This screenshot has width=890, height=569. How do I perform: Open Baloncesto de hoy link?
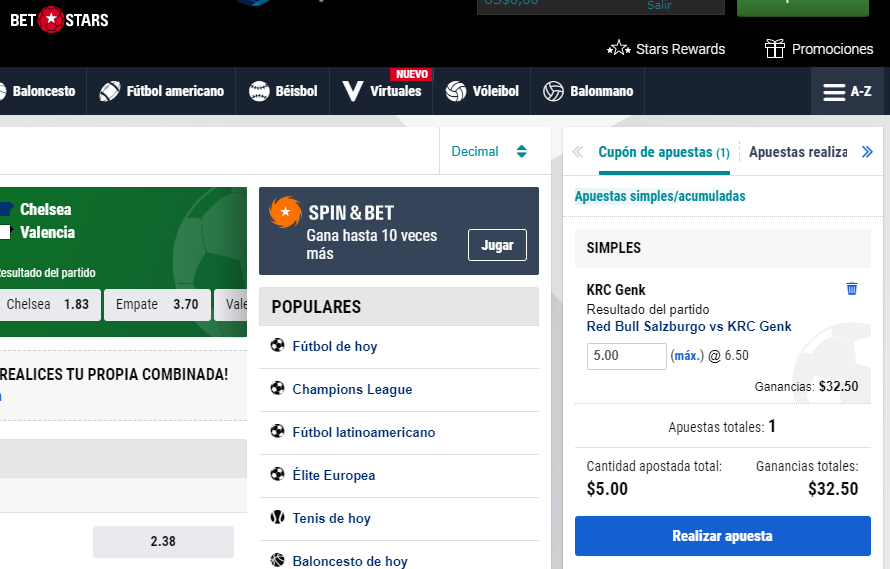pyautogui.click(x=350, y=561)
